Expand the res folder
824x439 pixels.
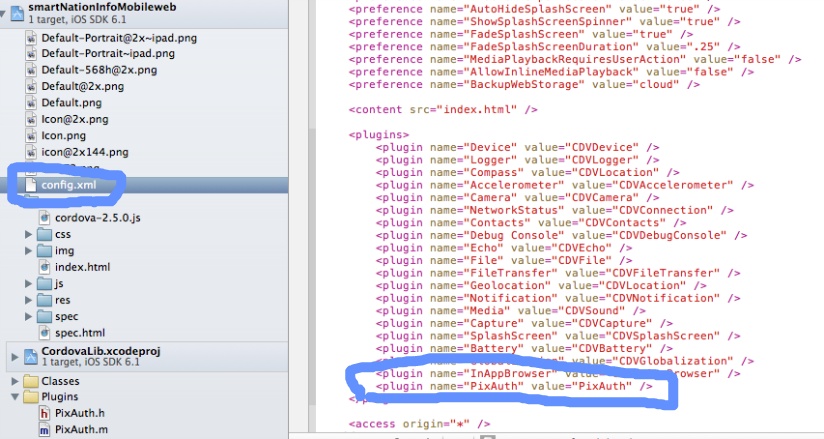[x=28, y=300]
